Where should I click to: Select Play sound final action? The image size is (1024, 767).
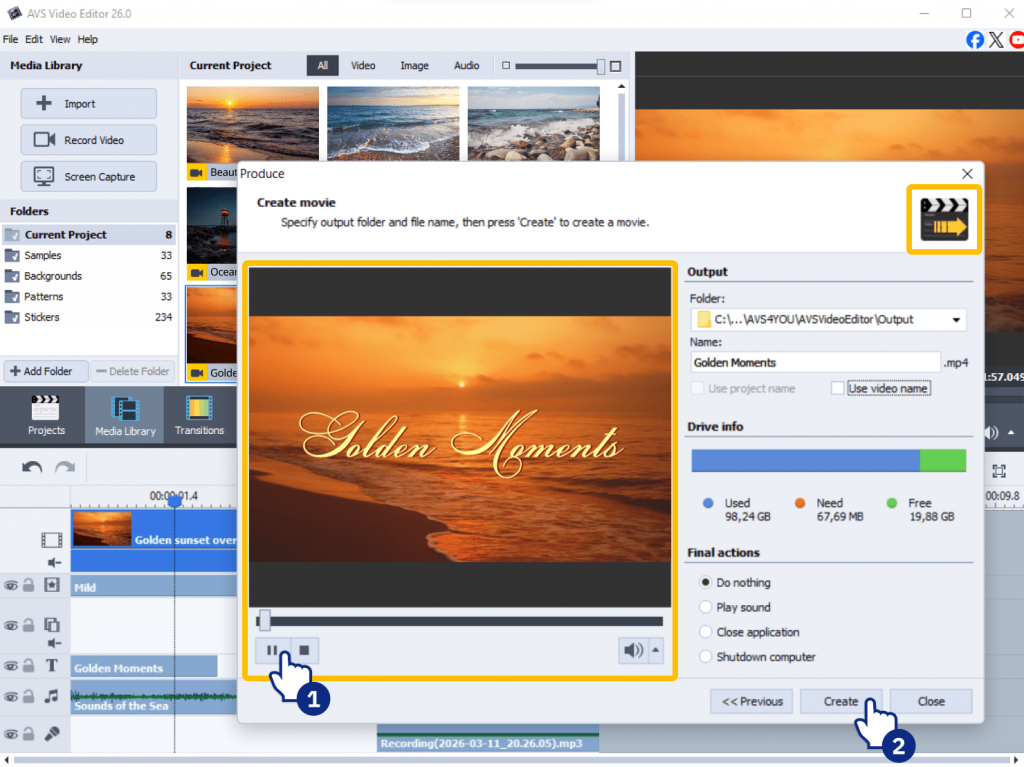click(705, 607)
